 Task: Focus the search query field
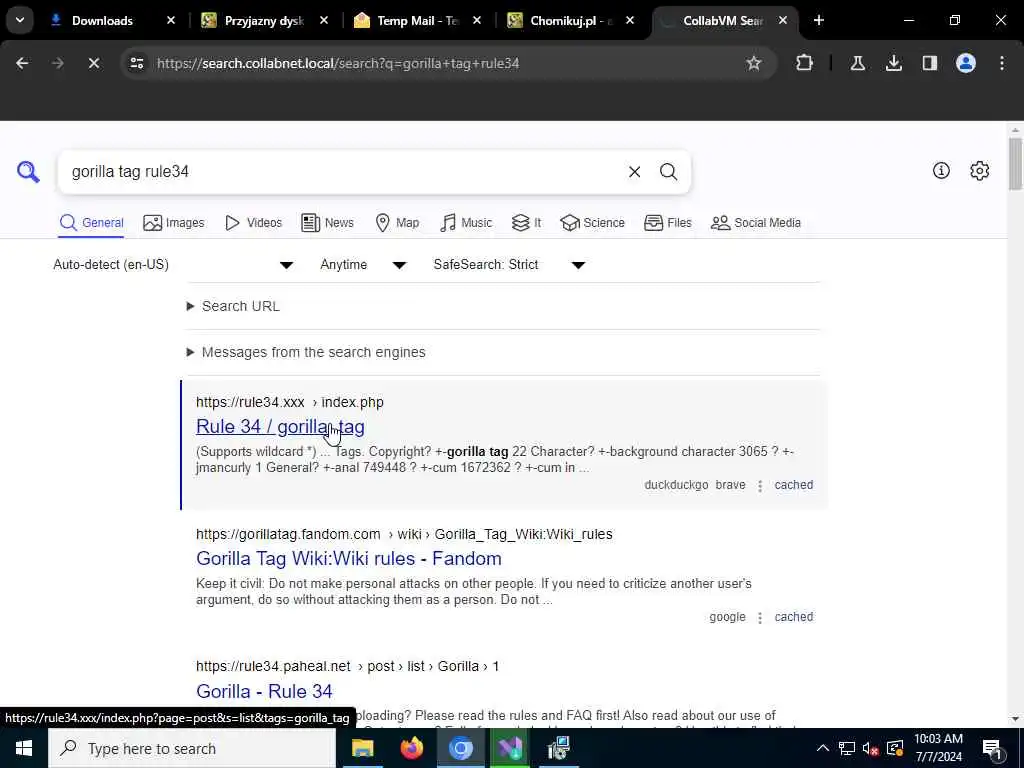point(340,172)
